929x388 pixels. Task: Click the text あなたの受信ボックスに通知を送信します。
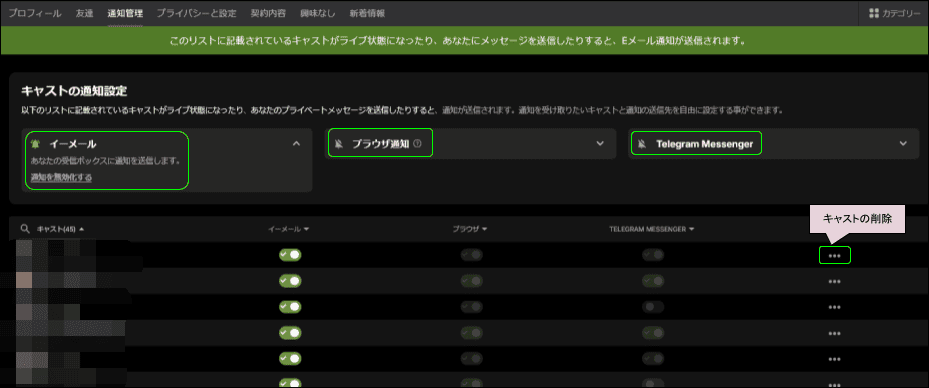coord(105,161)
